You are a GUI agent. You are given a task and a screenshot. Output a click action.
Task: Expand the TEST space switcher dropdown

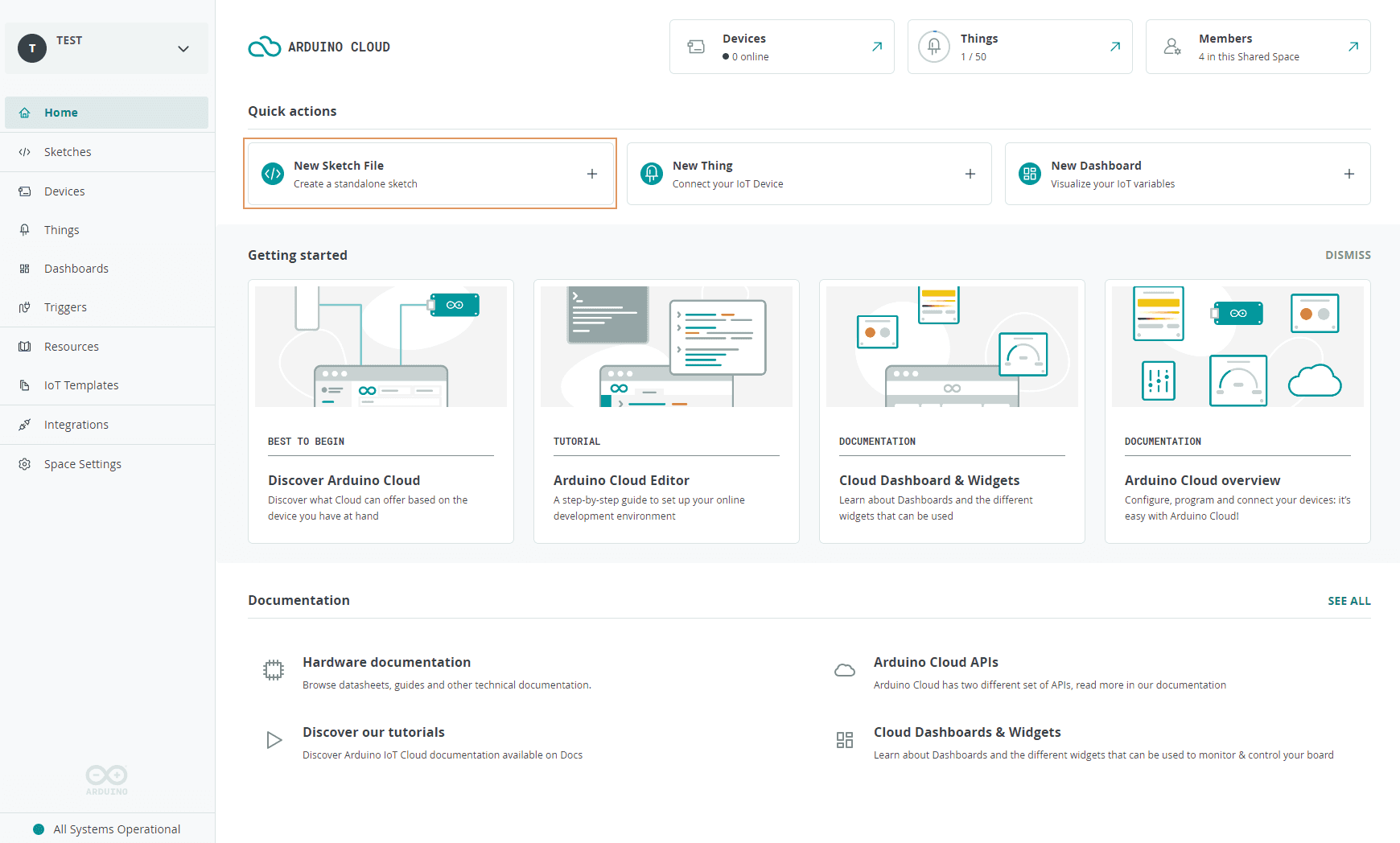point(183,49)
